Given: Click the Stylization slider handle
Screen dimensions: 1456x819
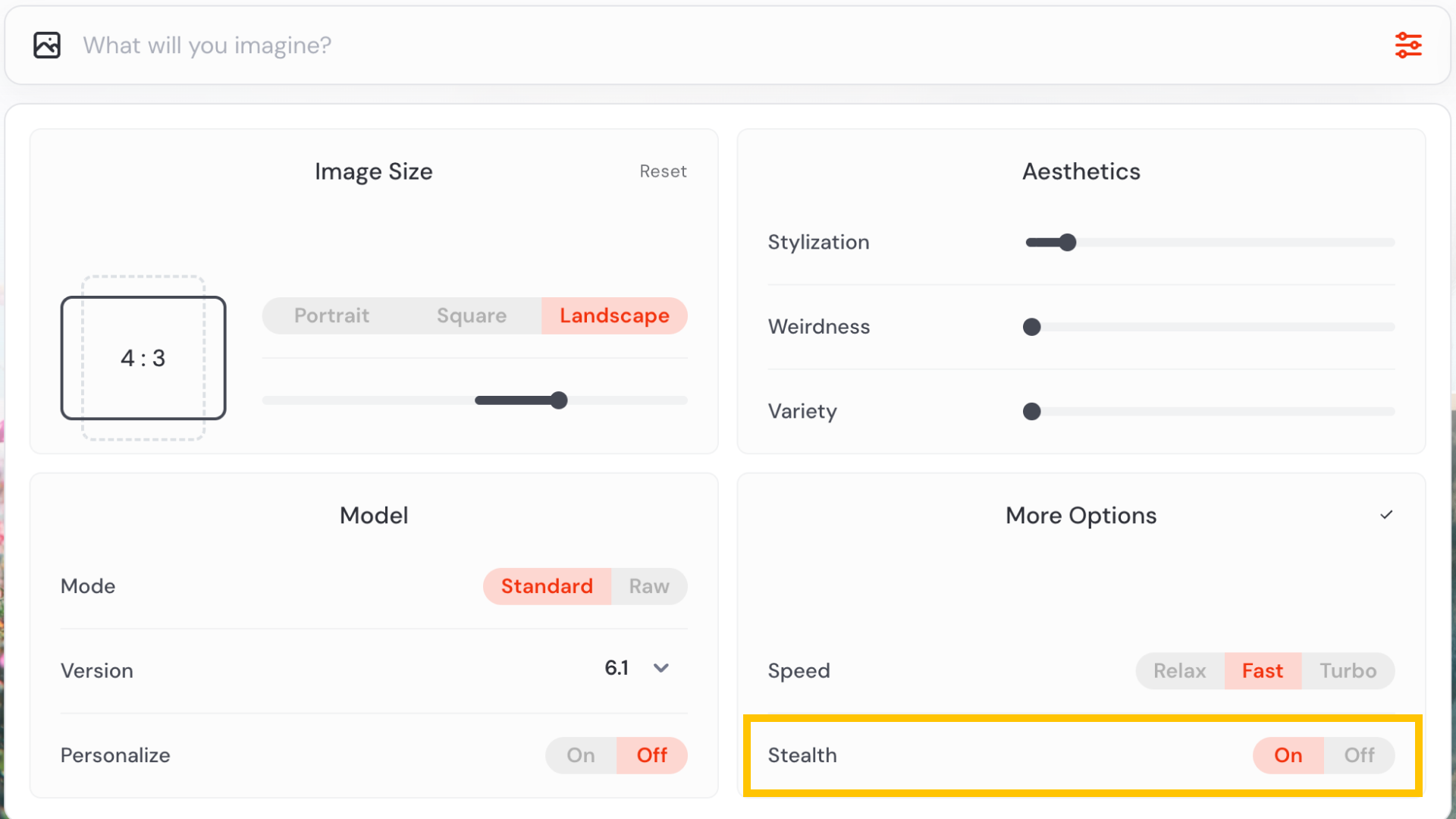Looking at the screenshot, I should tap(1068, 243).
